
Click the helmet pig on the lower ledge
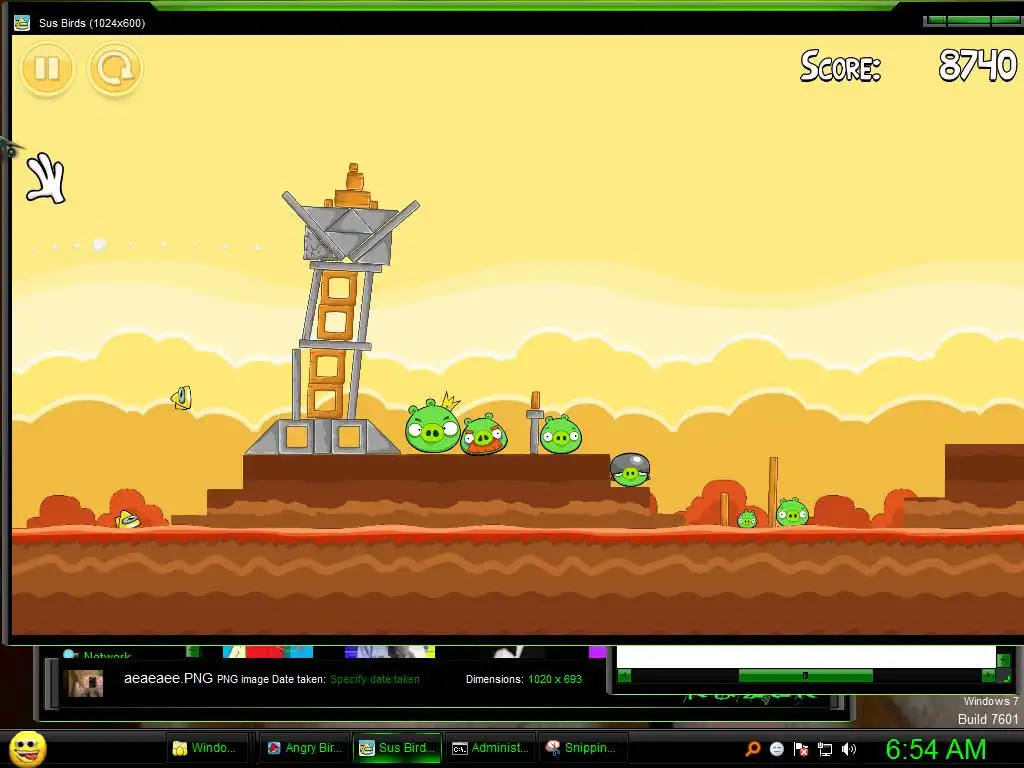630,470
